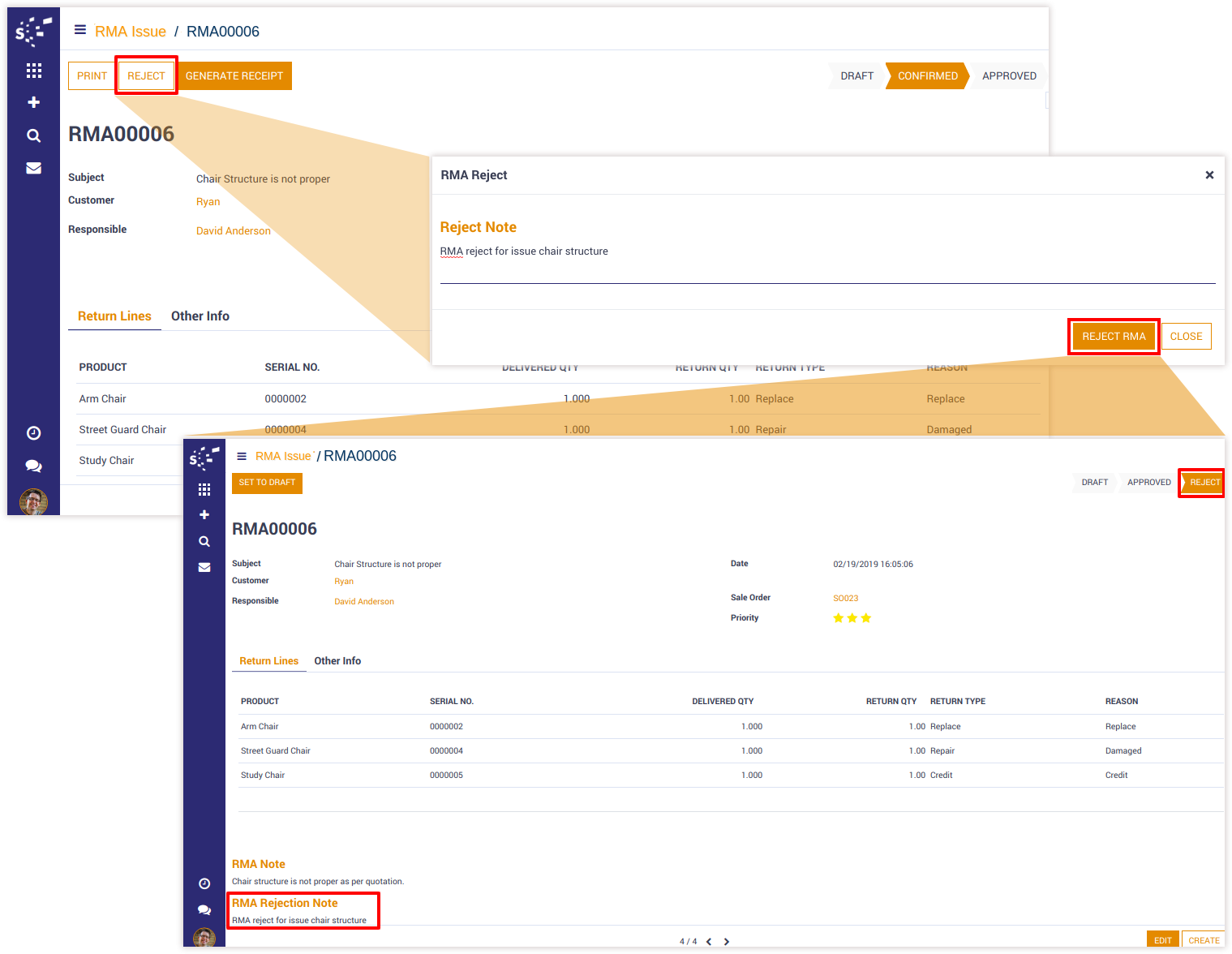
Task: Open the apps grid icon in top sidebar
Action: pyautogui.click(x=33, y=71)
